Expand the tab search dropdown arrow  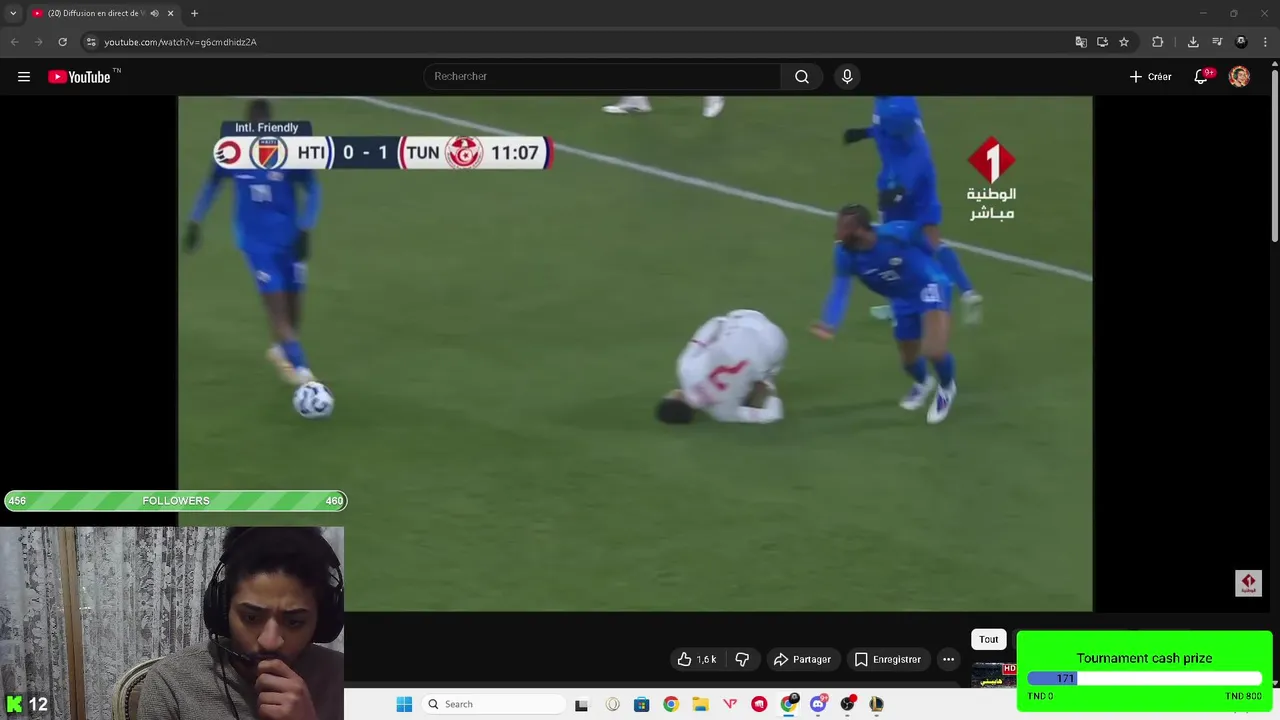(13, 13)
